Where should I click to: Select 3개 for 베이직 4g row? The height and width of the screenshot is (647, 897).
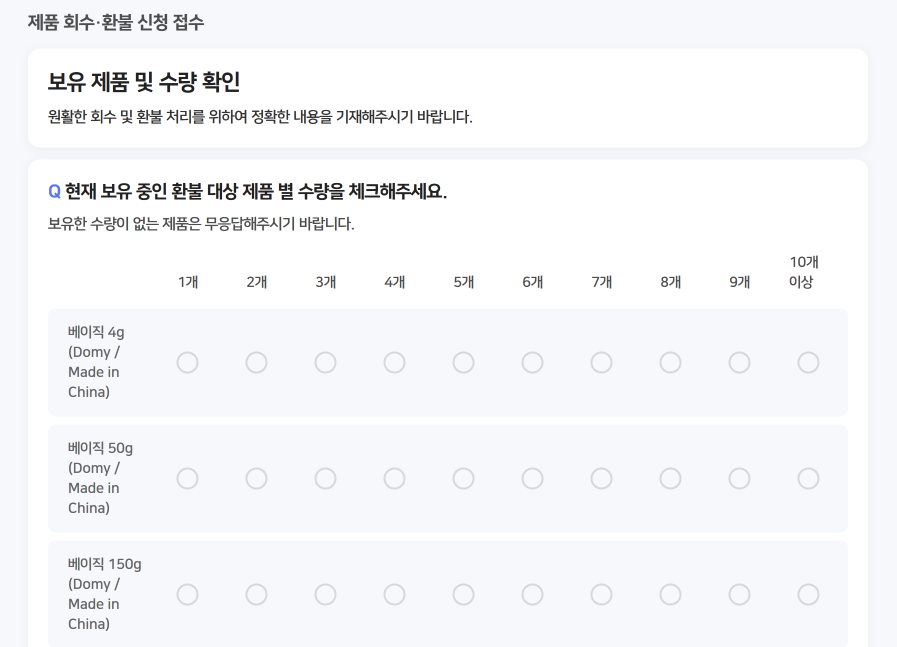325,363
